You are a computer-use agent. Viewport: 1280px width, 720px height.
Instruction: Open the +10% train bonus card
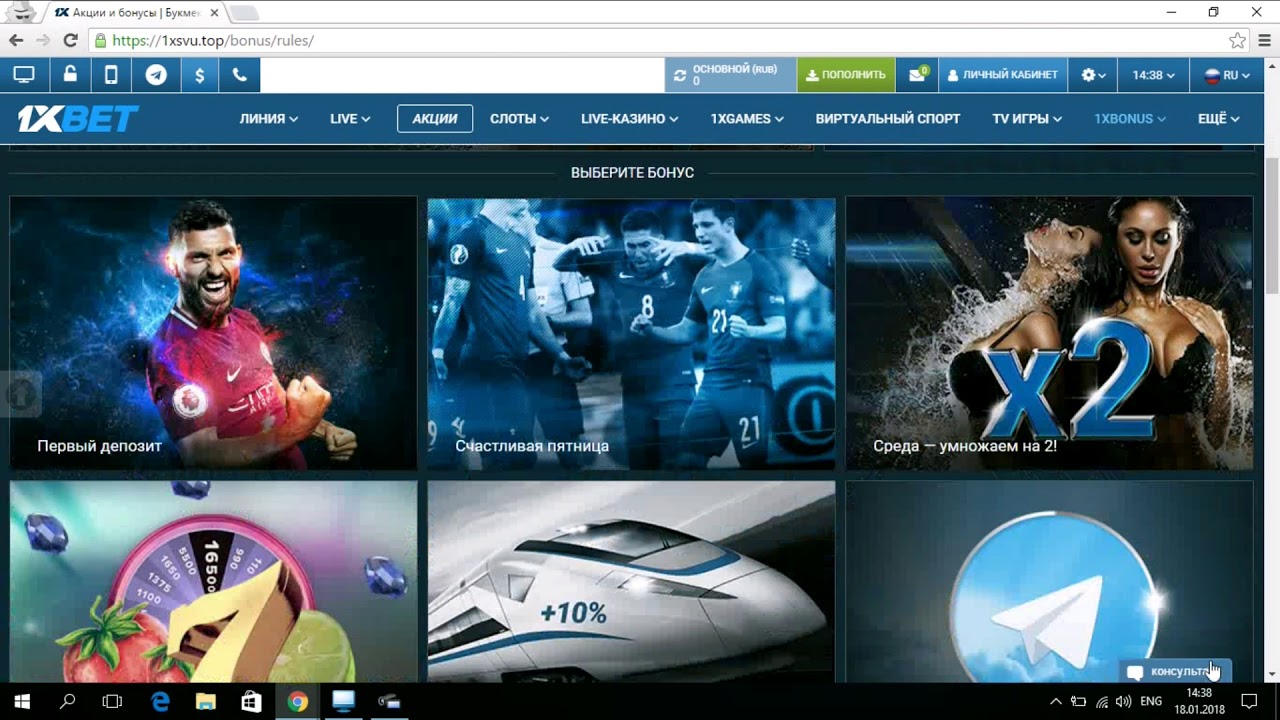[x=631, y=582]
